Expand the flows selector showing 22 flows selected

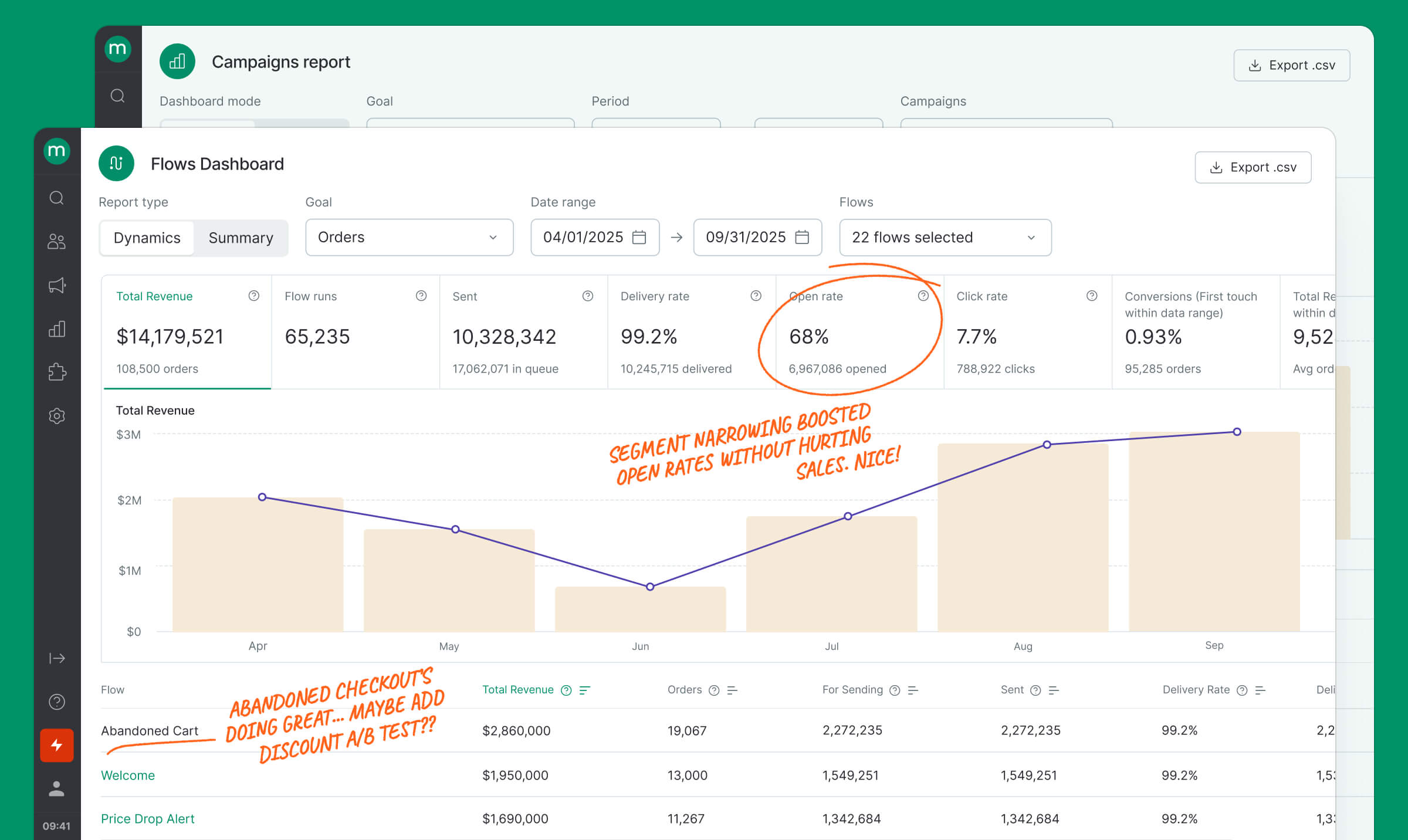click(x=945, y=238)
